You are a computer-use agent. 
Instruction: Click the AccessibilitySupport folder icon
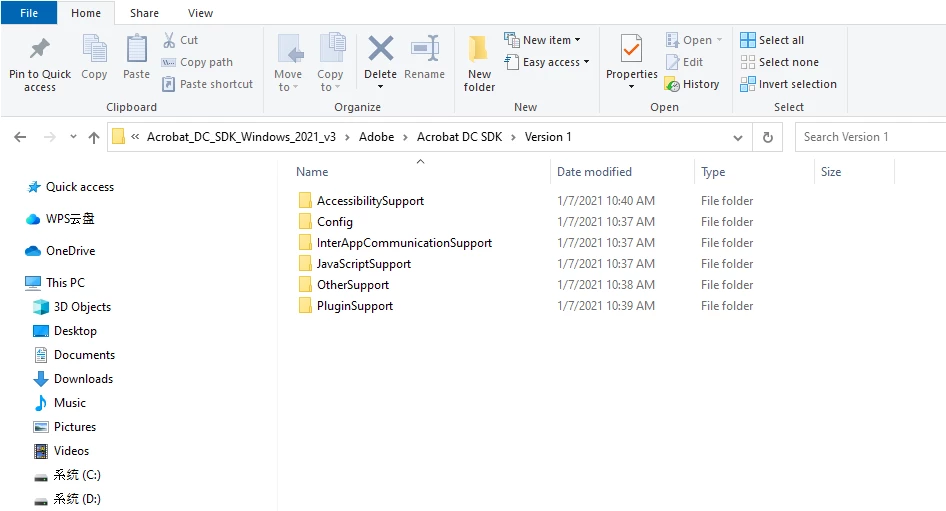[305, 200]
